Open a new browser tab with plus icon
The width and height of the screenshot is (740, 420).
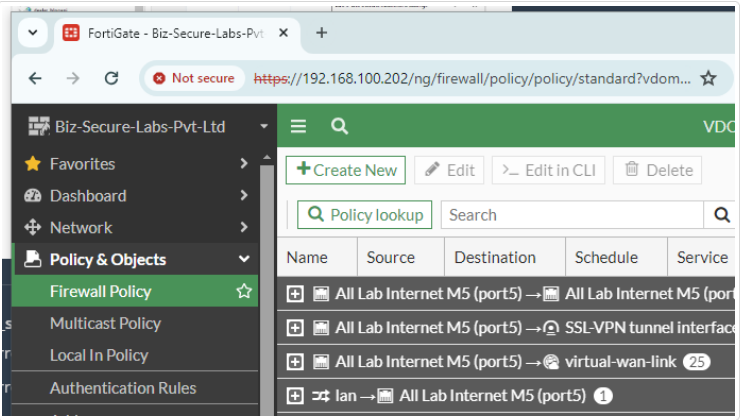click(x=321, y=33)
